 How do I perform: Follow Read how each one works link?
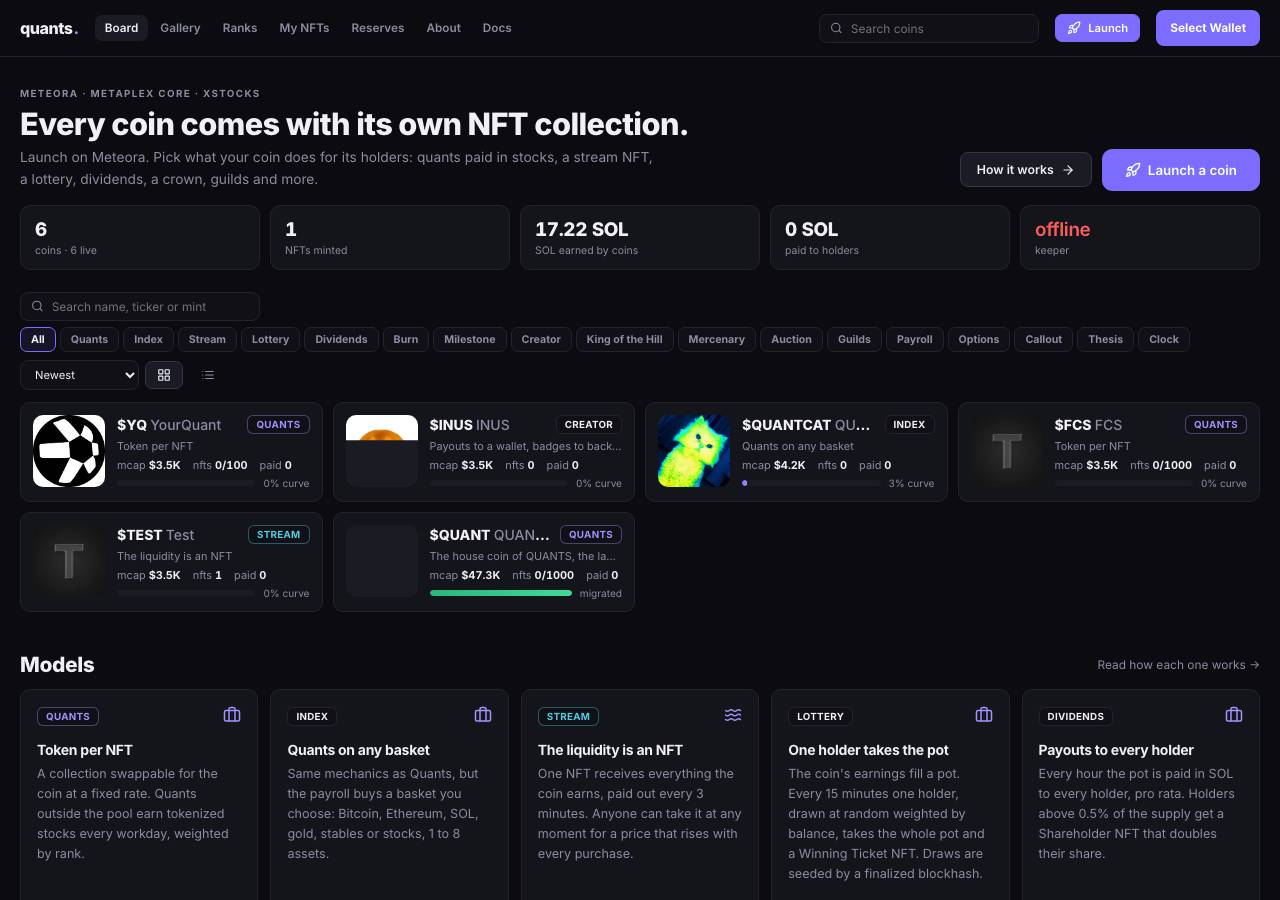pyautogui.click(x=1178, y=665)
